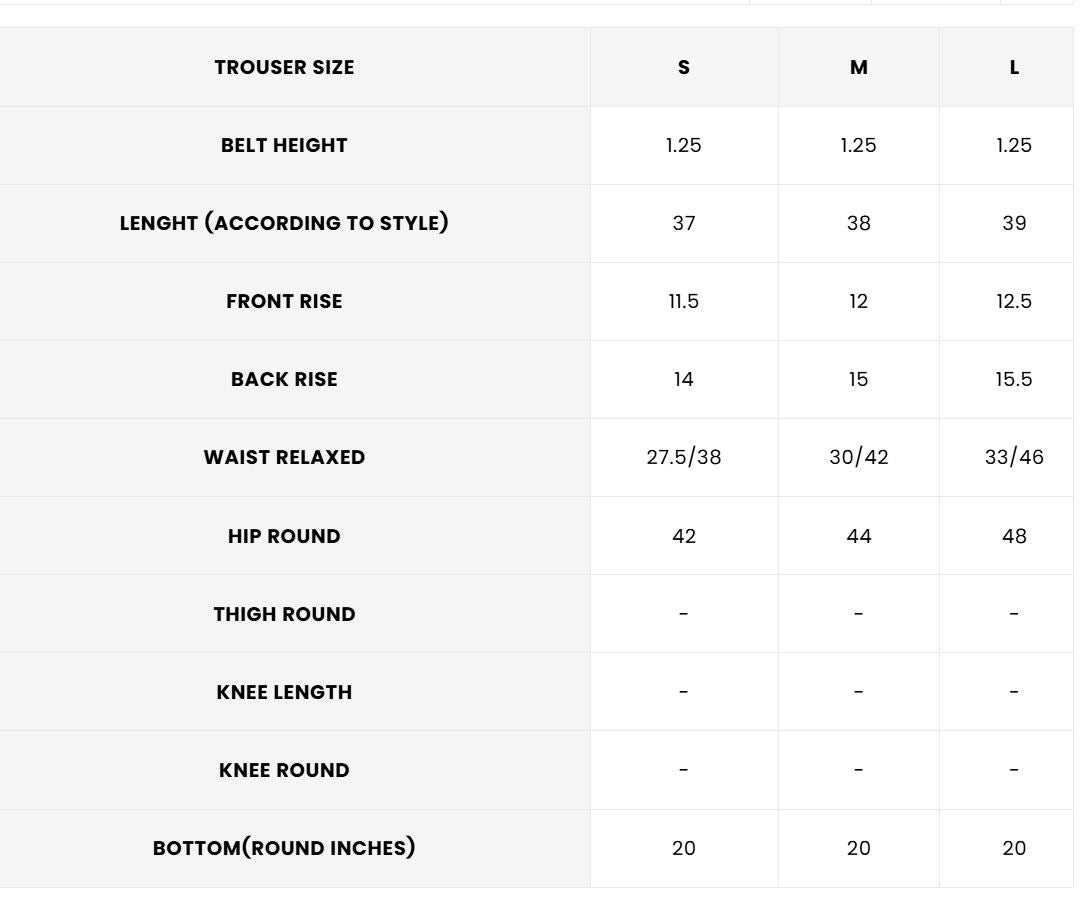Image resolution: width=1086 pixels, height=903 pixels.
Task: Click the BELT HEIGHT row label
Action: tap(284, 145)
